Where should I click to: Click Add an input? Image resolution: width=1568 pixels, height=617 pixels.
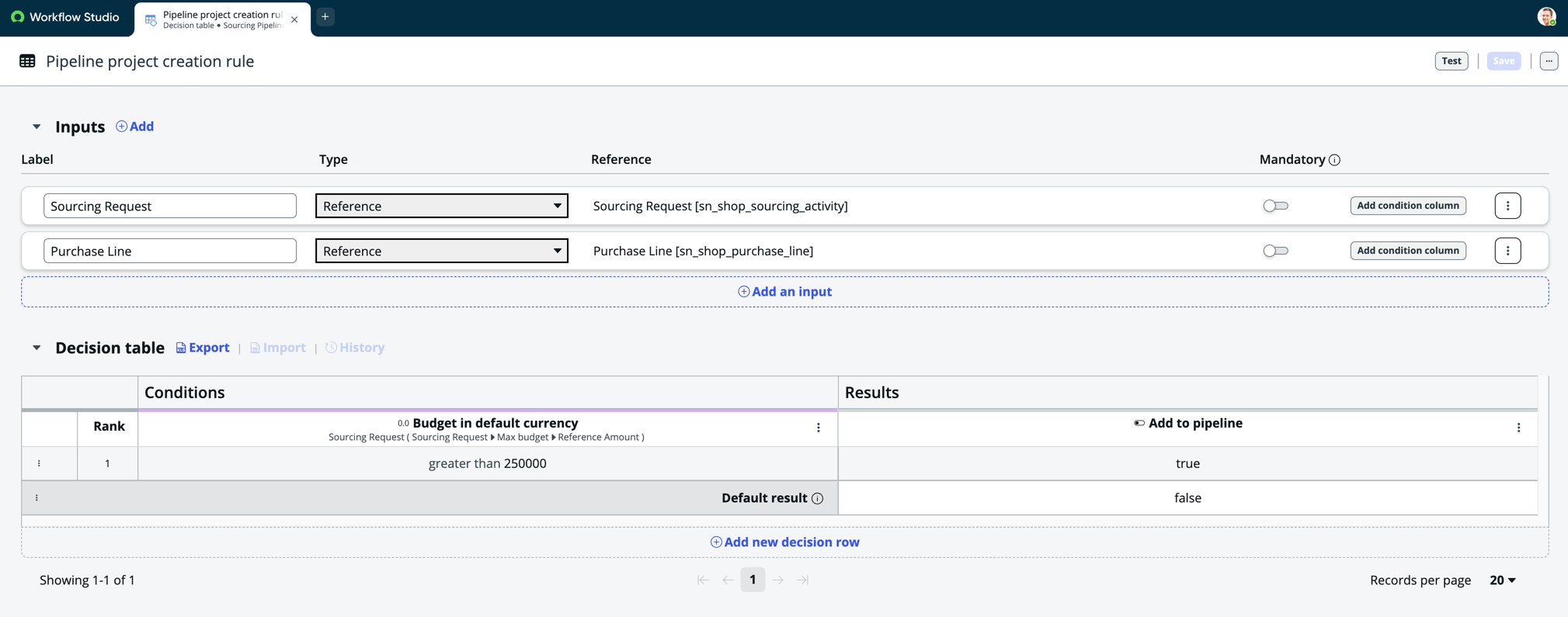coord(784,292)
